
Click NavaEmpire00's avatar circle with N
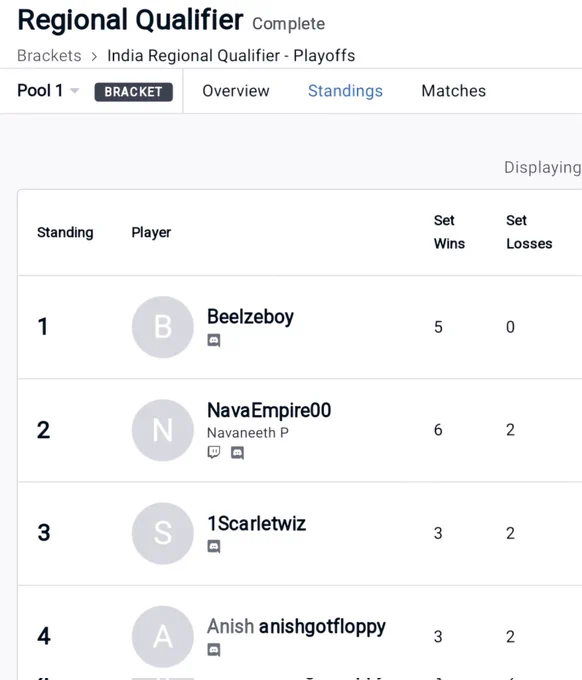tap(163, 430)
